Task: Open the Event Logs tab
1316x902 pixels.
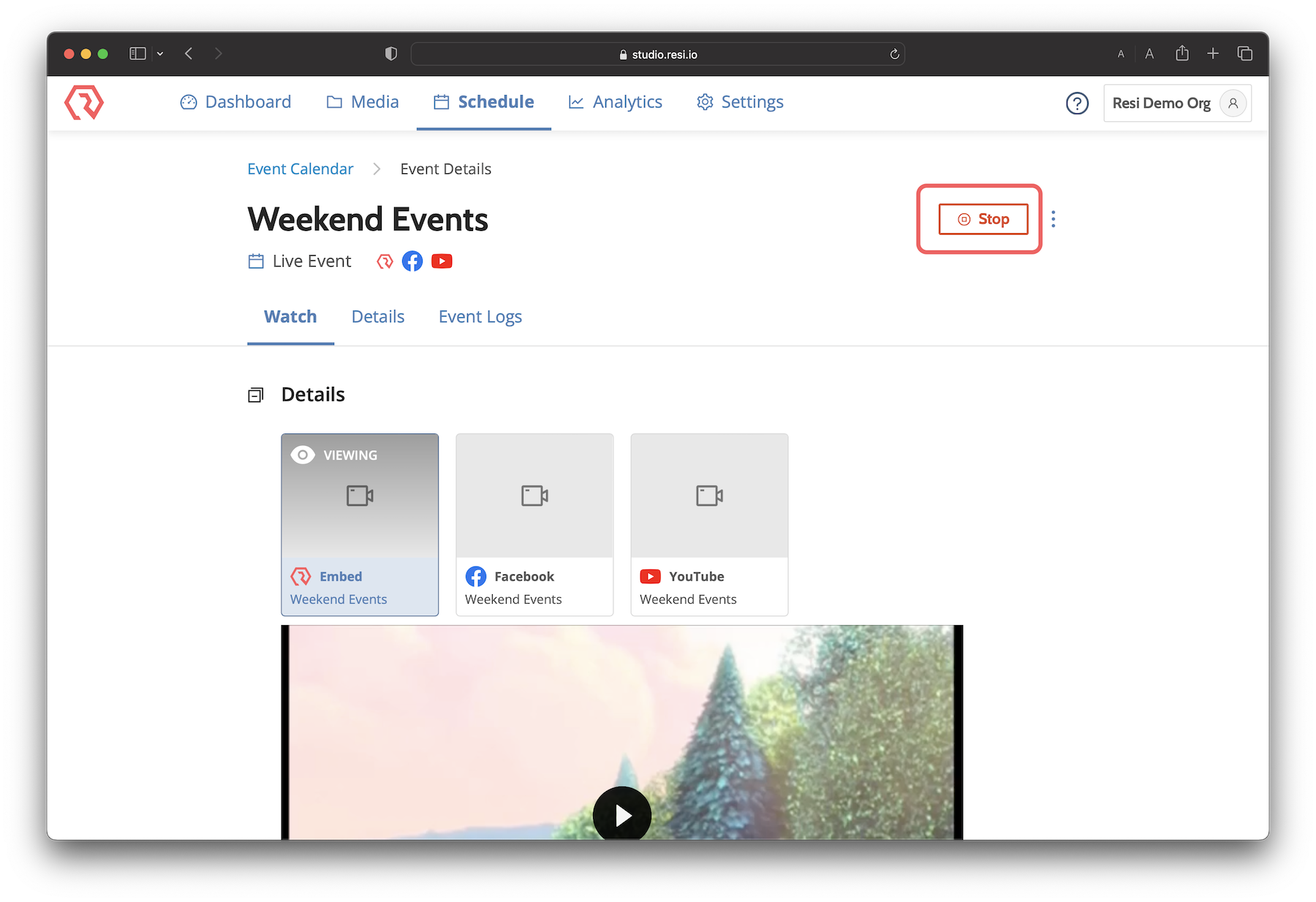Action: (x=480, y=317)
